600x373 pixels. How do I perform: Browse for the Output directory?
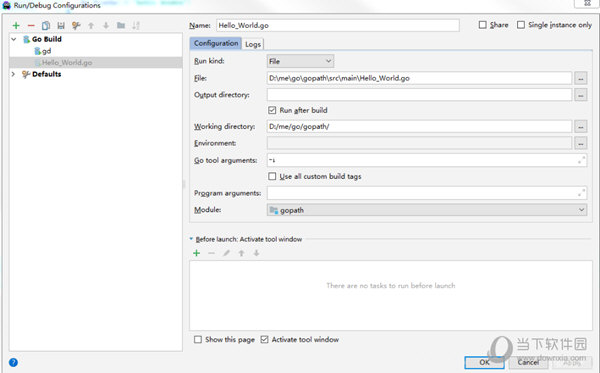click(x=580, y=95)
